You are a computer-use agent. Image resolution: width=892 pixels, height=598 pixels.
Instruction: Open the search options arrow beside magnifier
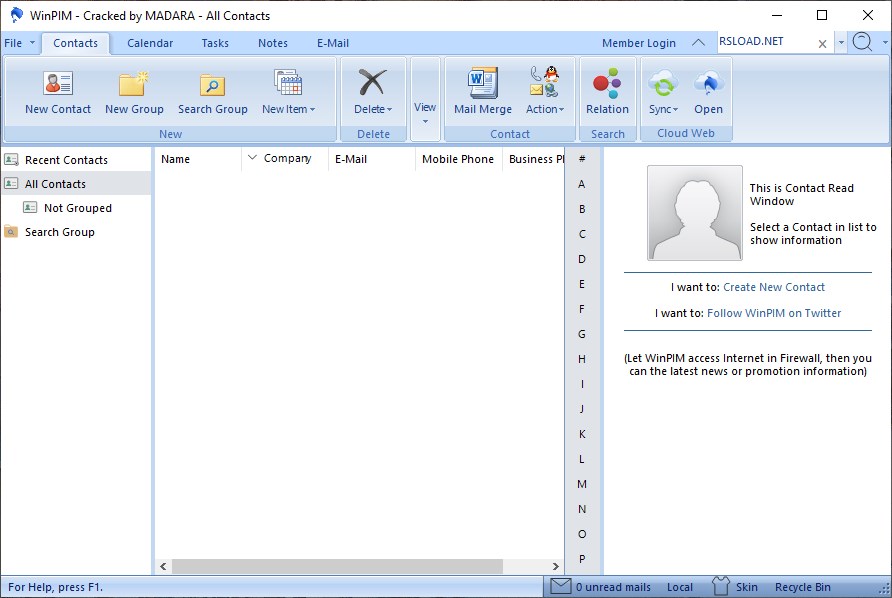pyautogui.click(x=885, y=42)
